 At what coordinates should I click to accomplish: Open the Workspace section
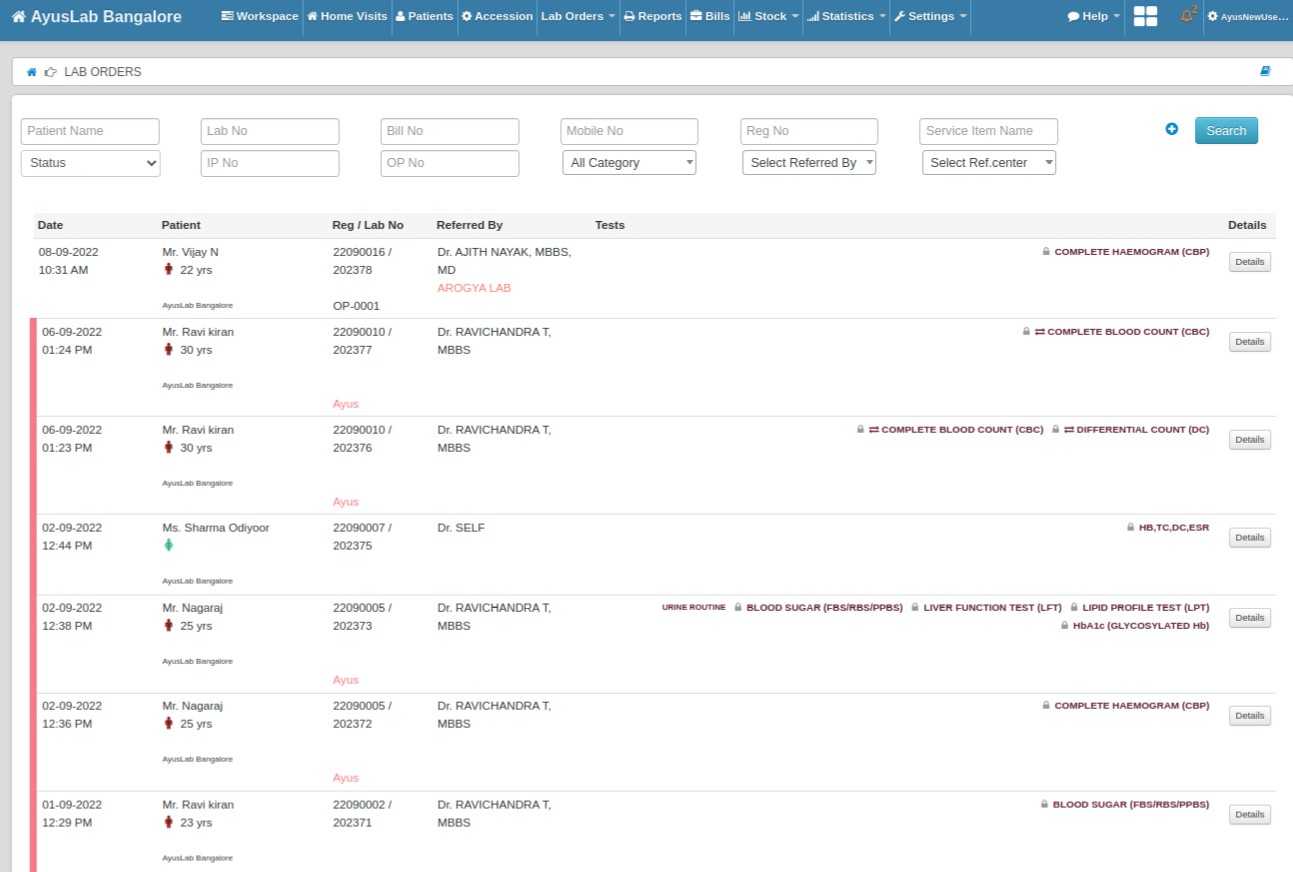coord(258,16)
